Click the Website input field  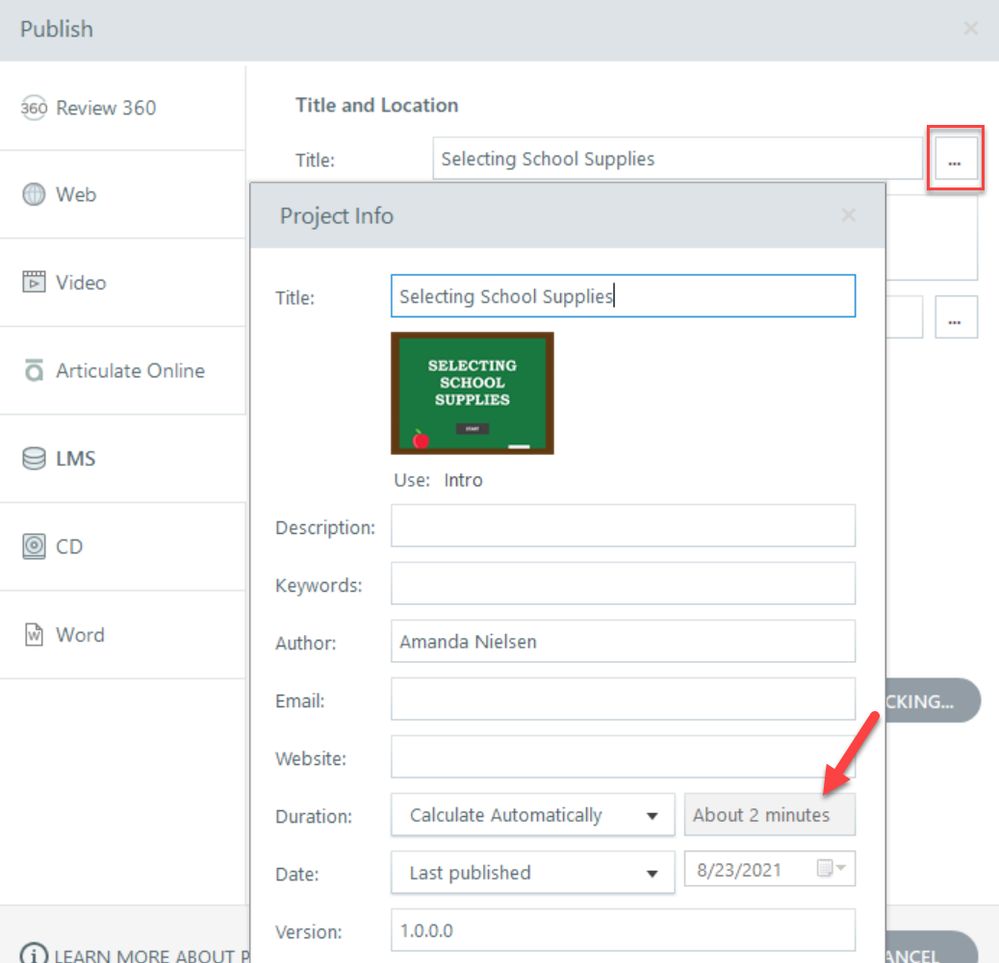(x=623, y=757)
